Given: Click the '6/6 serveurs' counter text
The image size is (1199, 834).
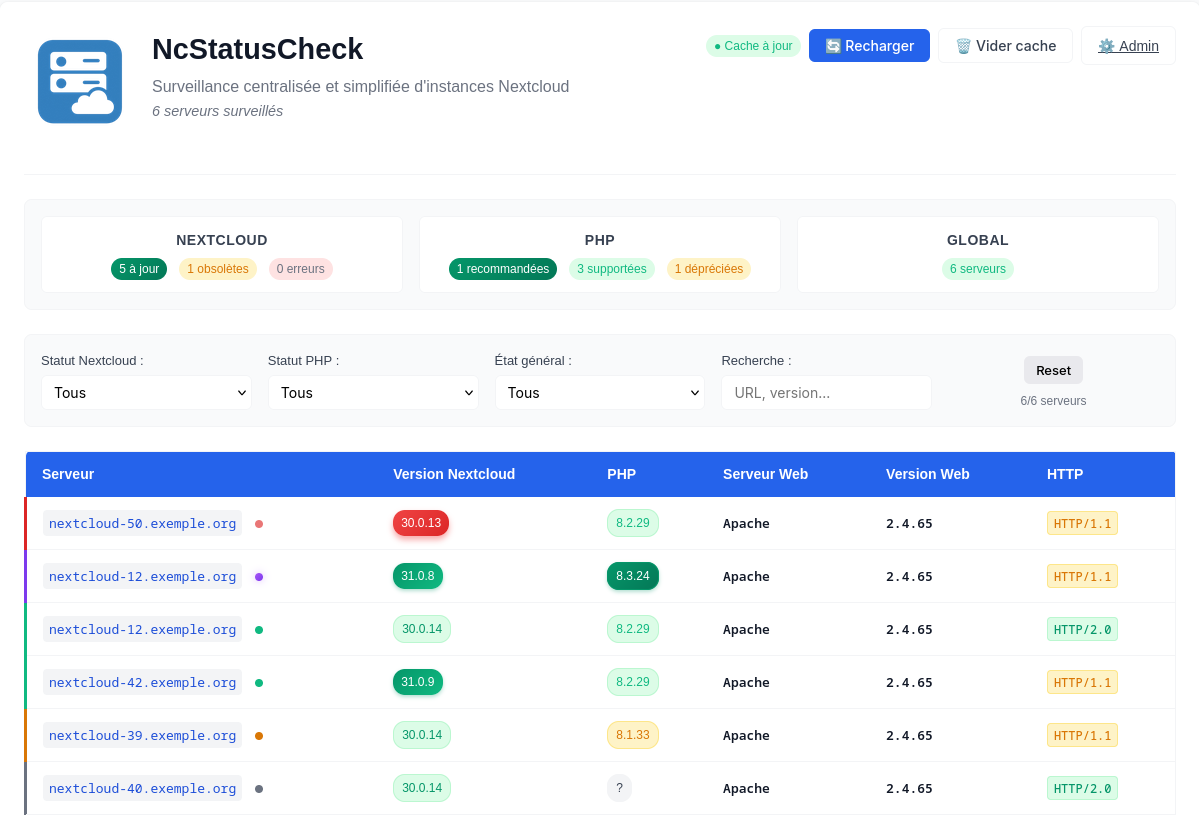Looking at the screenshot, I should 1053,401.
